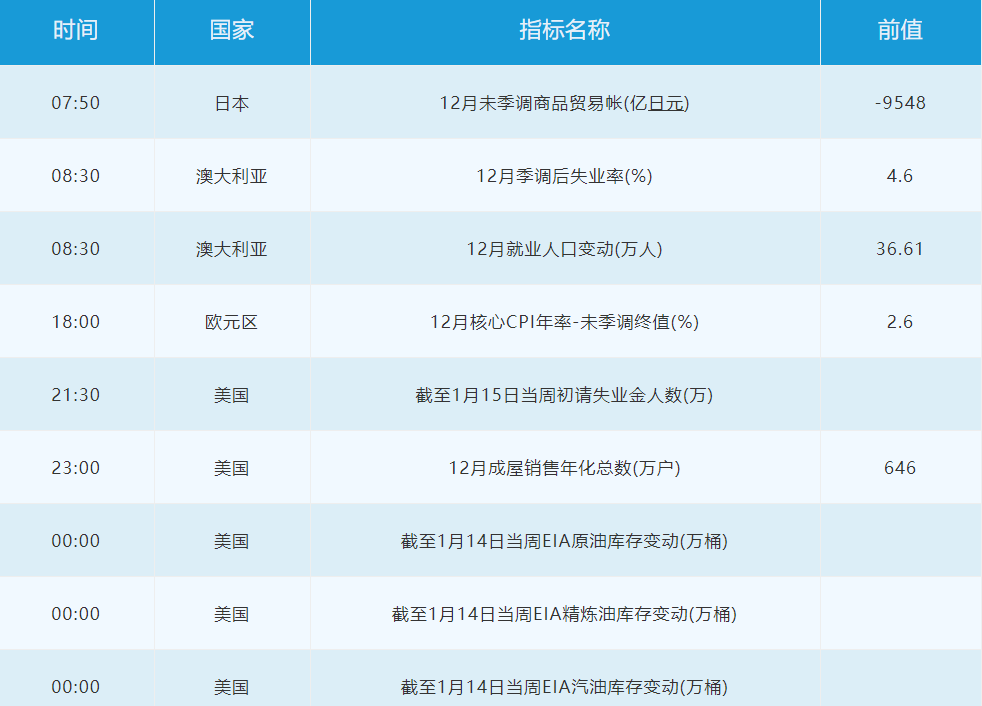Select 美国 in the EIA原油库存 row
Screen dimensions: 982x706
(232, 541)
